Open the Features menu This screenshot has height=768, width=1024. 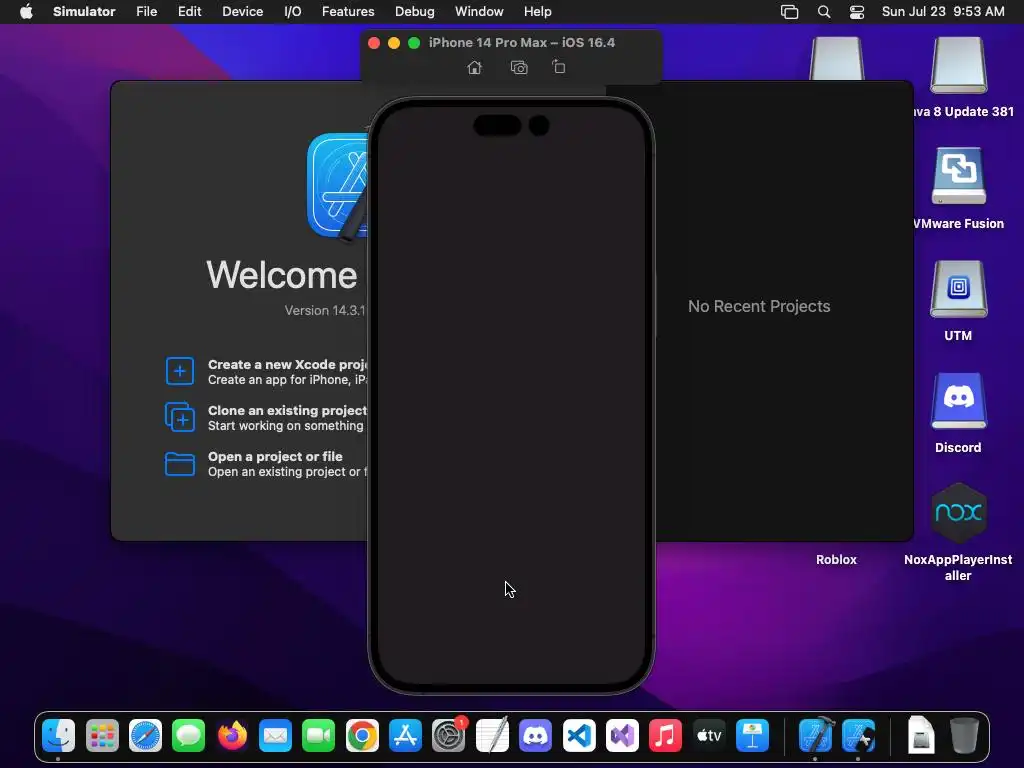click(348, 12)
